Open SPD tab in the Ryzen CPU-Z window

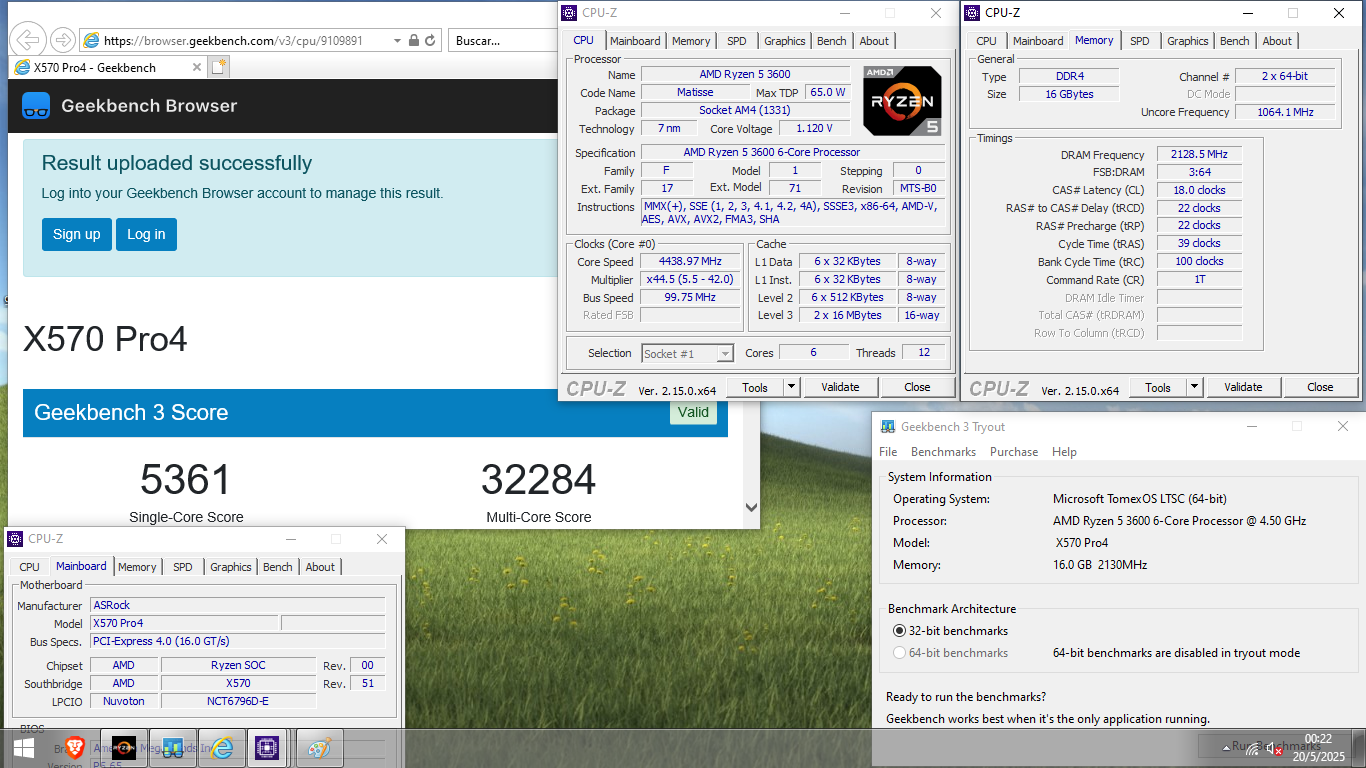737,41
